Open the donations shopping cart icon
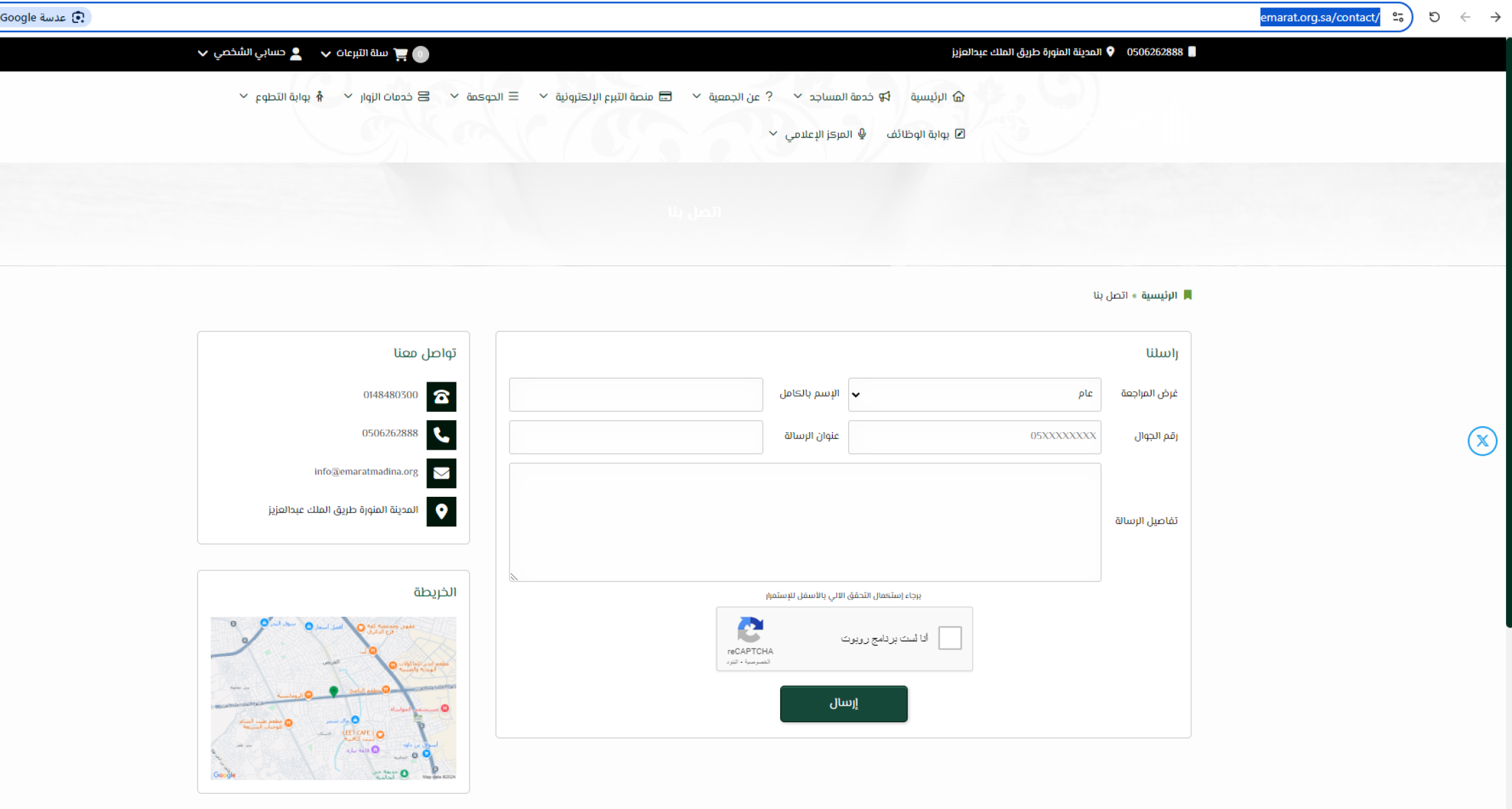The width and height of the screenshot is (1512, 809). point(401,54)
